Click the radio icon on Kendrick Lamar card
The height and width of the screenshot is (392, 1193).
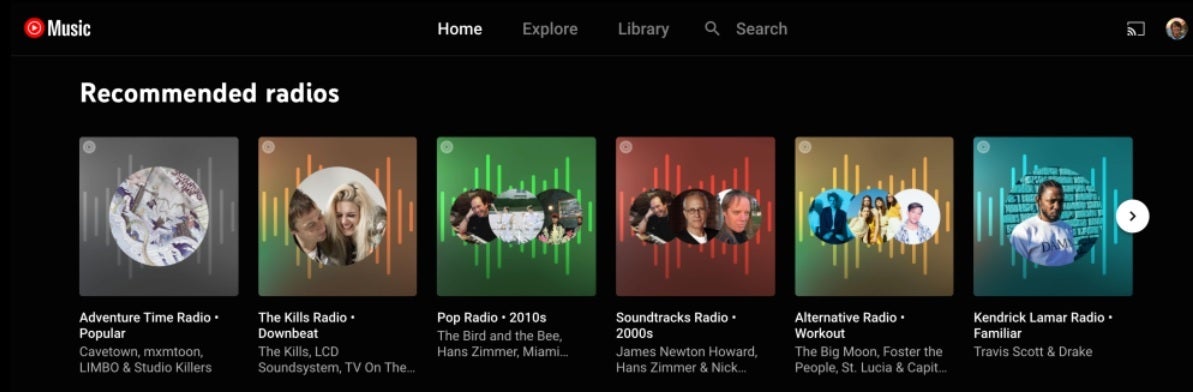tap(983, 147)
